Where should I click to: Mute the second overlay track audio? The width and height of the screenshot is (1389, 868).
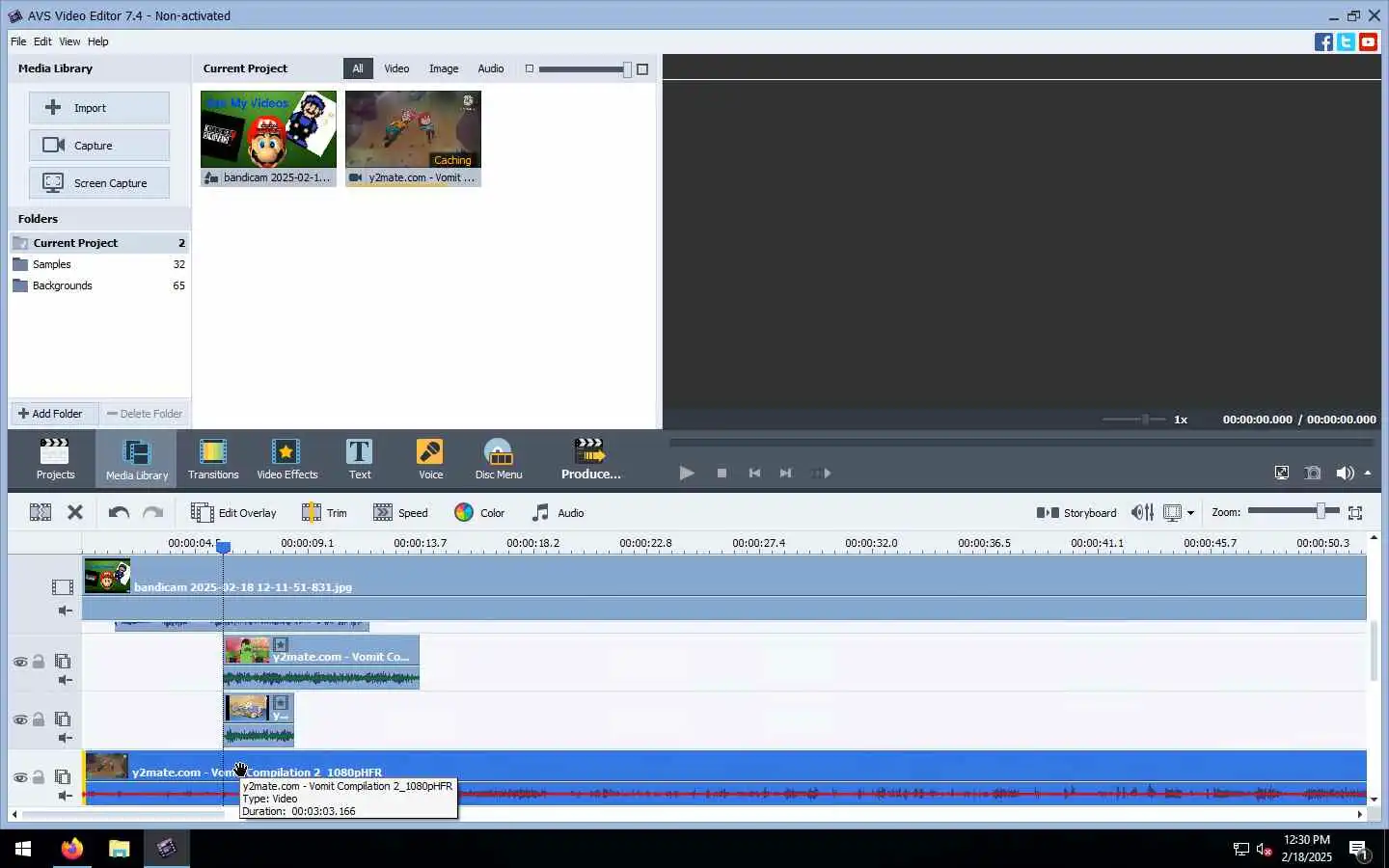[65, 738]
